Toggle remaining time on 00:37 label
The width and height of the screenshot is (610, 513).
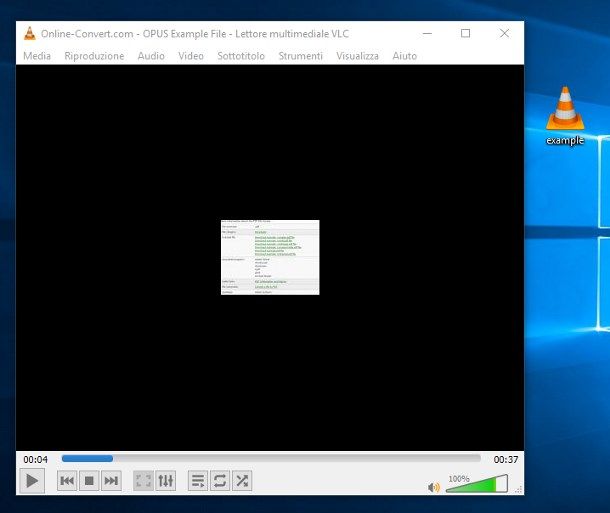[506, 460]
